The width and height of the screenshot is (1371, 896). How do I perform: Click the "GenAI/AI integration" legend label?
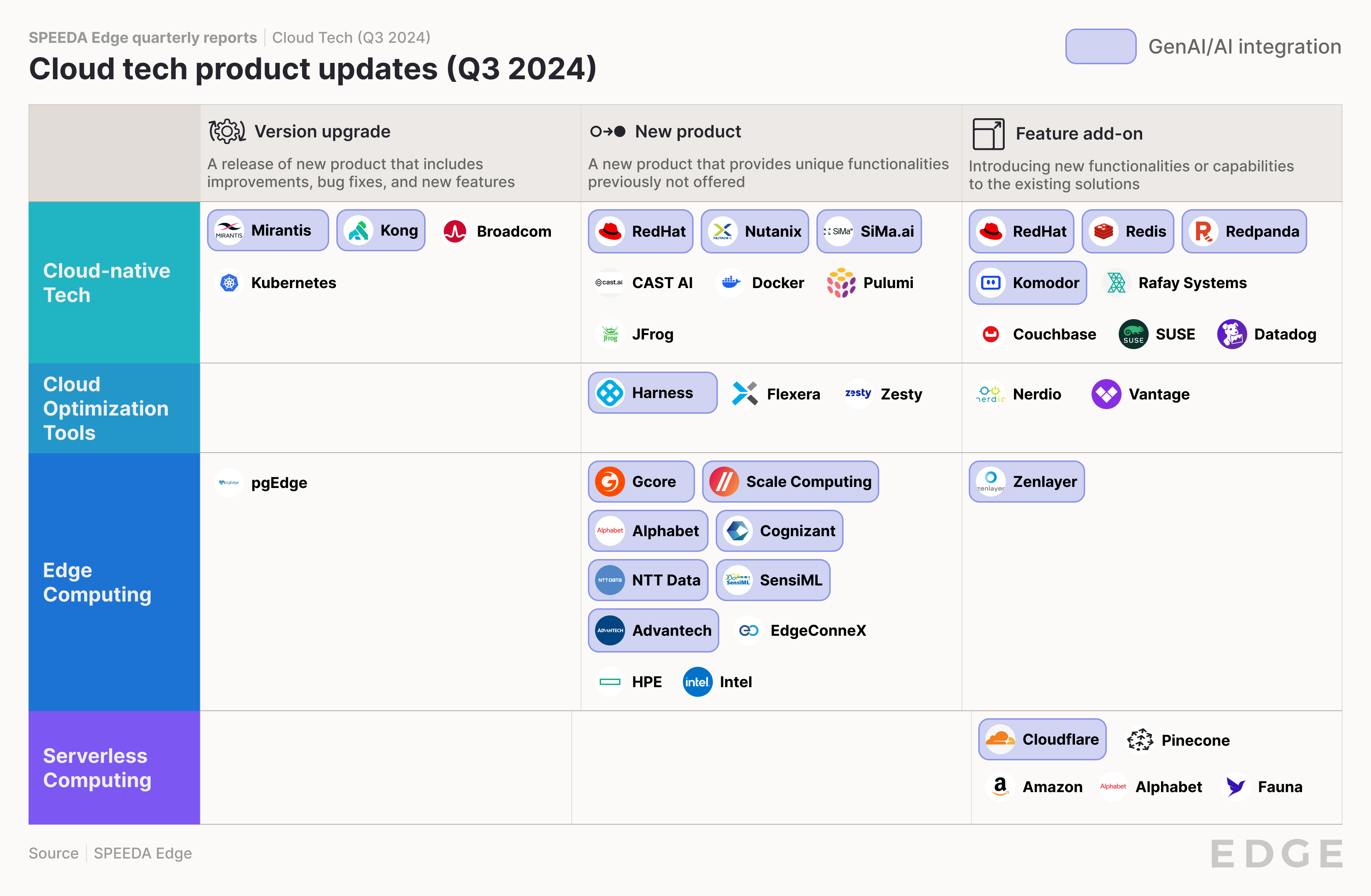click(x=1245, y=47)
